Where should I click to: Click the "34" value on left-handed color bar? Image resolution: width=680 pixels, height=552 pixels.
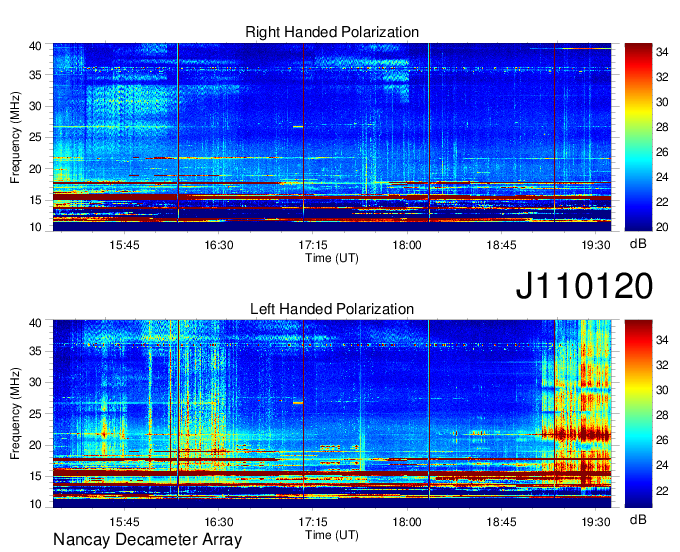click(662, 340)
